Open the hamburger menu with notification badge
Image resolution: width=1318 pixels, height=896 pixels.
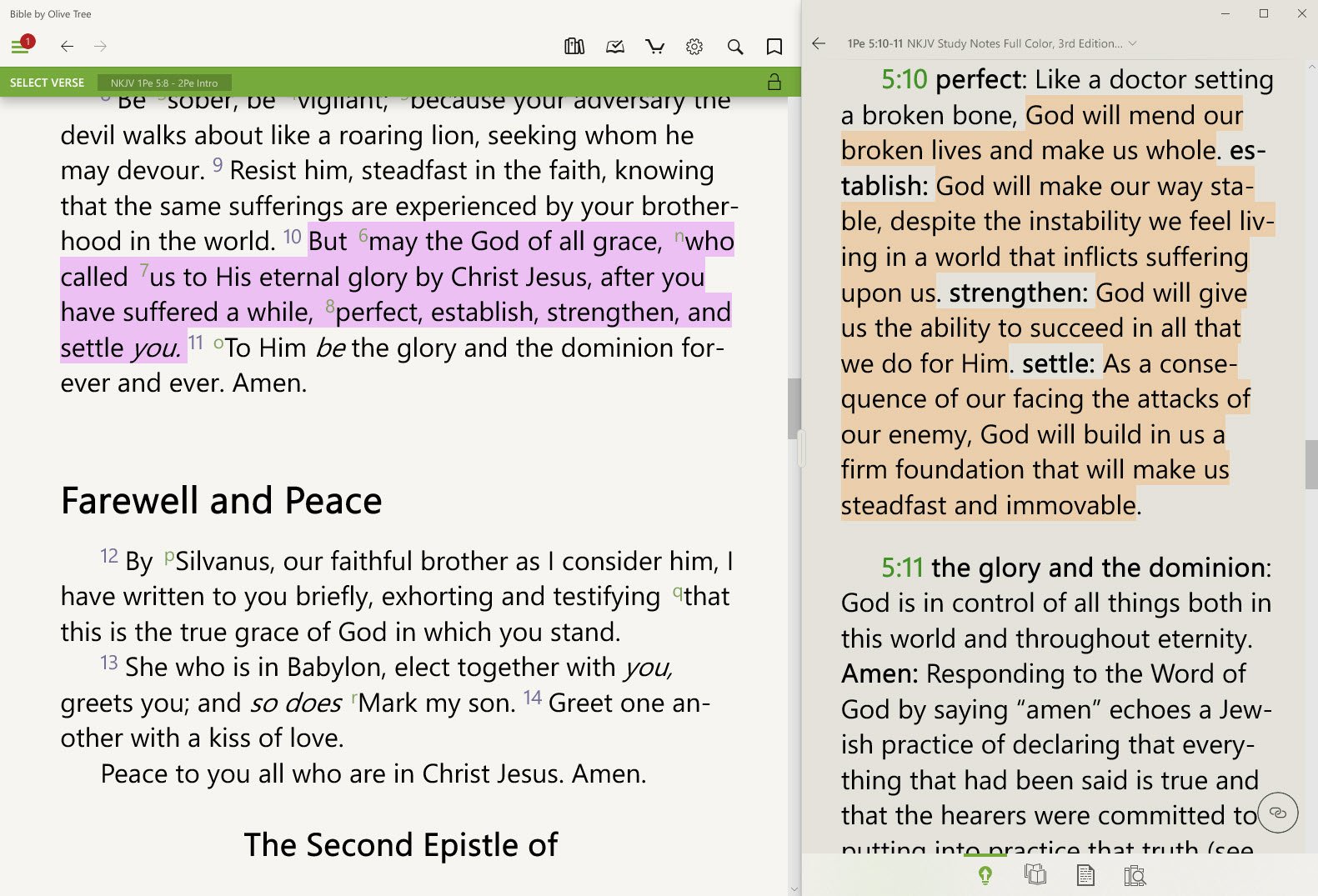(21, 45)
